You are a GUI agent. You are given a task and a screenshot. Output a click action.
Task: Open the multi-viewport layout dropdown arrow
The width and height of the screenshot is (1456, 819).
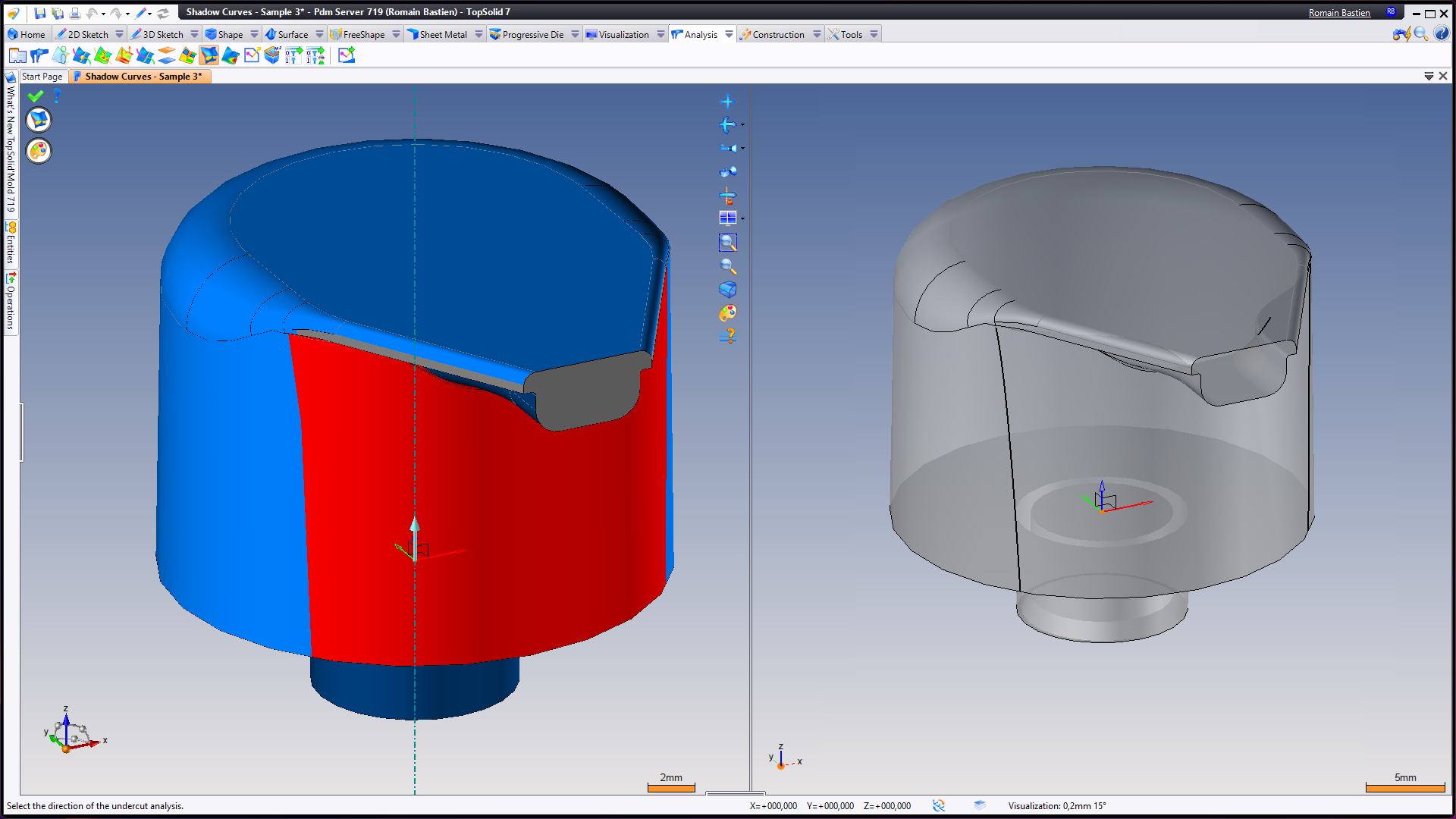[743, 219]
